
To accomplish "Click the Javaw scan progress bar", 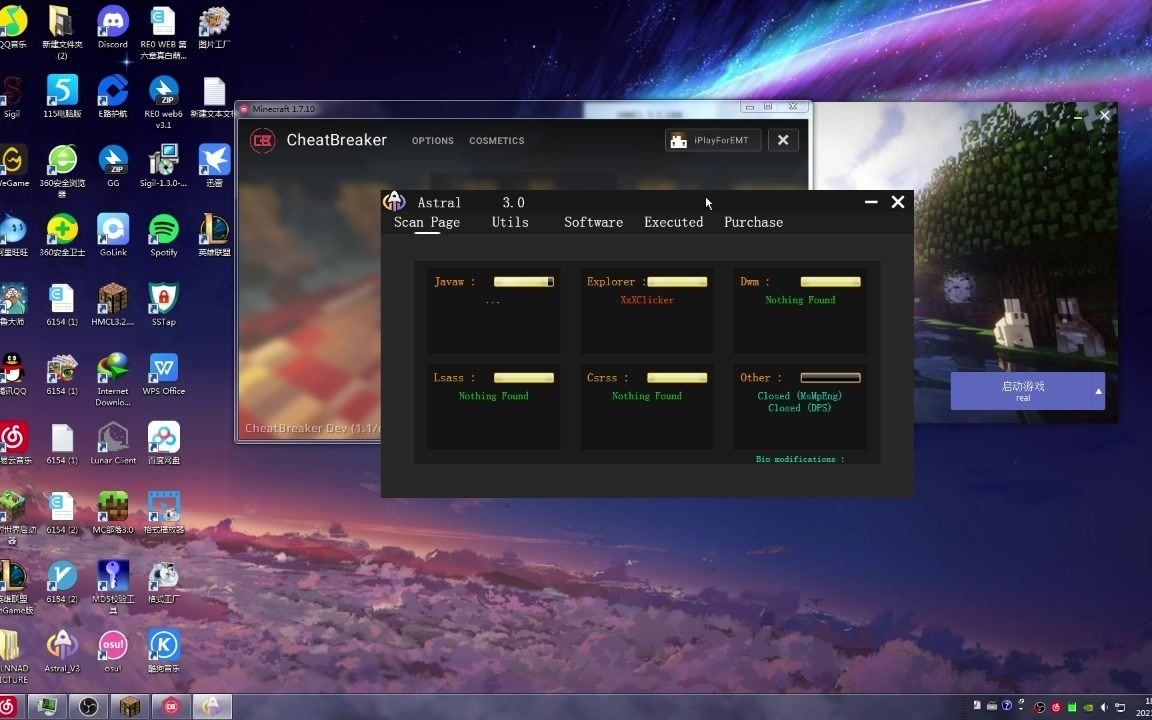I will (x=524, y=281).
